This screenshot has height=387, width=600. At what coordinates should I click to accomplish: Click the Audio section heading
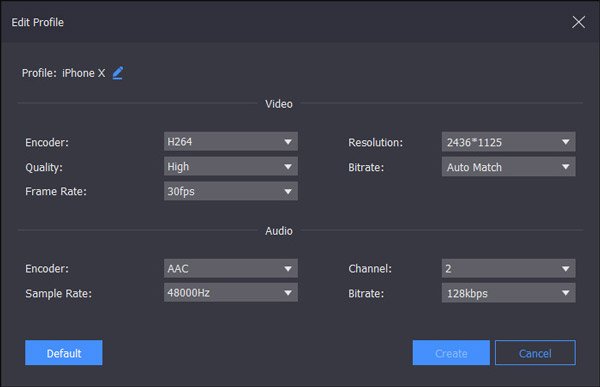pos(279,231)
